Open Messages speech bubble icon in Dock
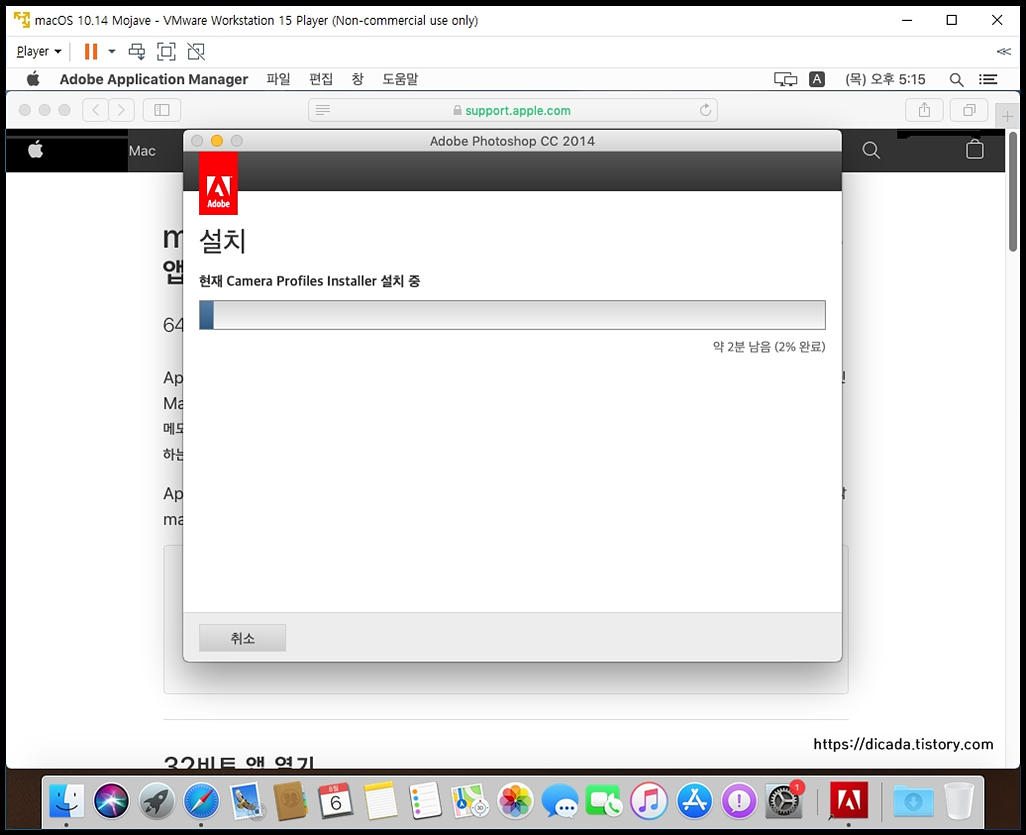Viewport: 1026px width, 835px height. pyautogui.click(x=559, y=801)
